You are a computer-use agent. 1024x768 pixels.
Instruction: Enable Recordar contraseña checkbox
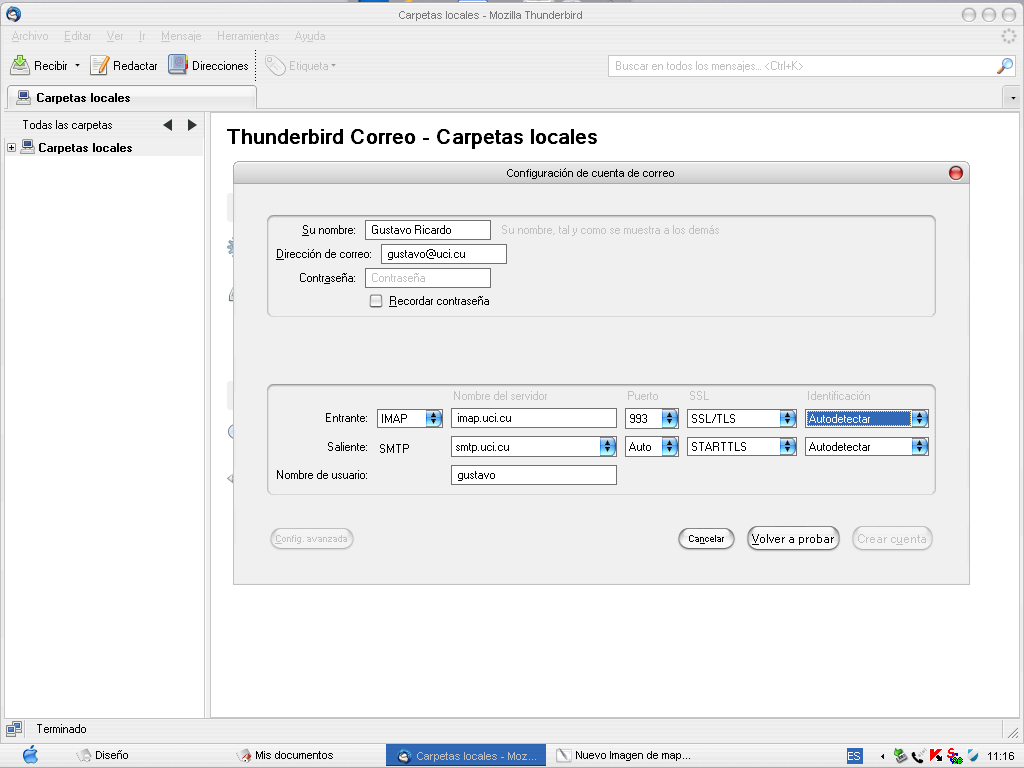click(x=376, y=301)
